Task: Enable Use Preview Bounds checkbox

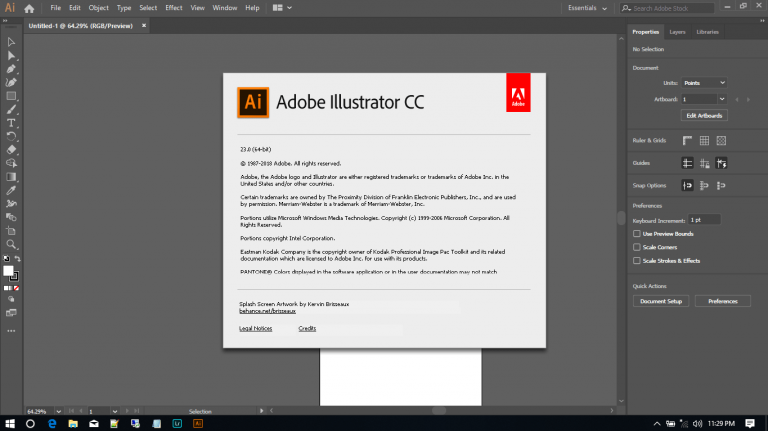Action: pyautogui.click(x=636, y=234)
